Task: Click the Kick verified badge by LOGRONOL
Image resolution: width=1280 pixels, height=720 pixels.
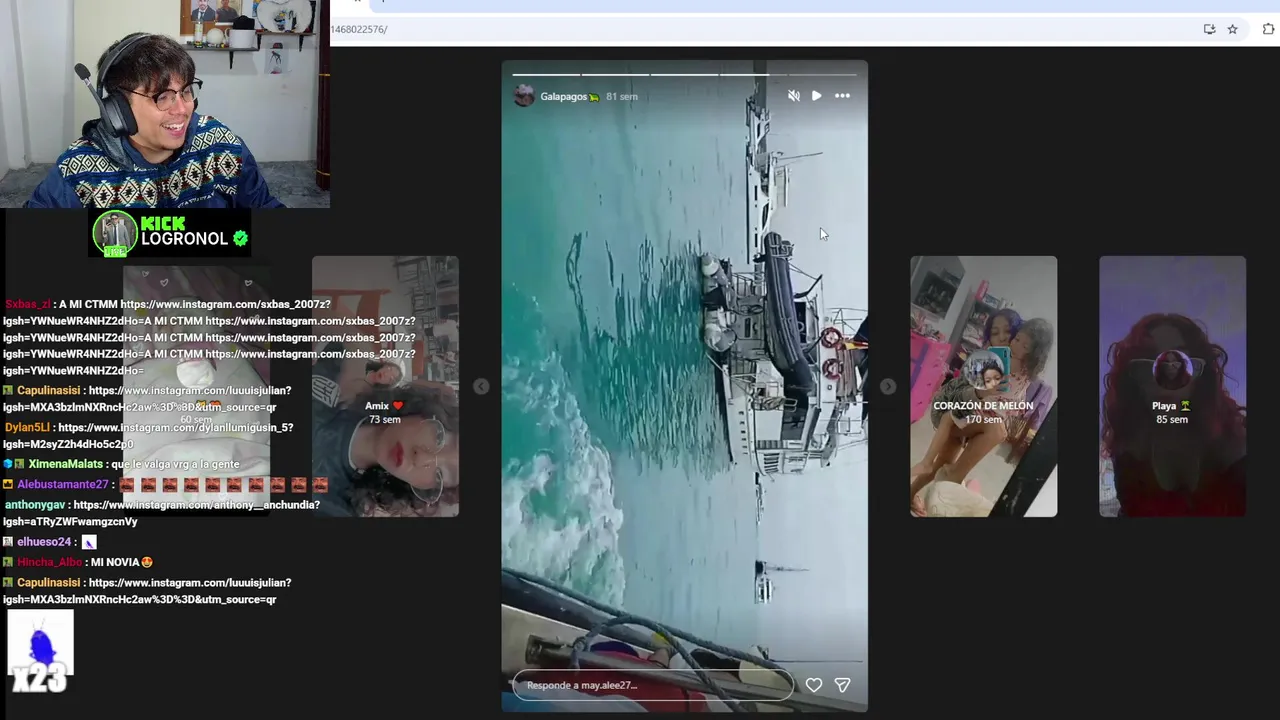Action: point(240,238)
